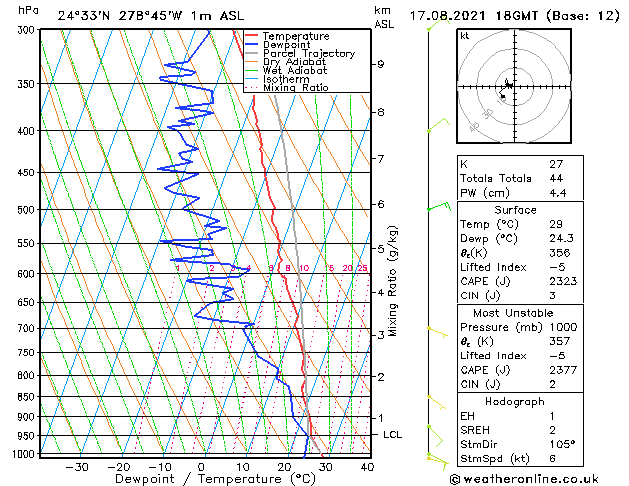The image size is (629, 486).
Task: Click the date label 17.08.2021 18GMT
Action: 474,16
